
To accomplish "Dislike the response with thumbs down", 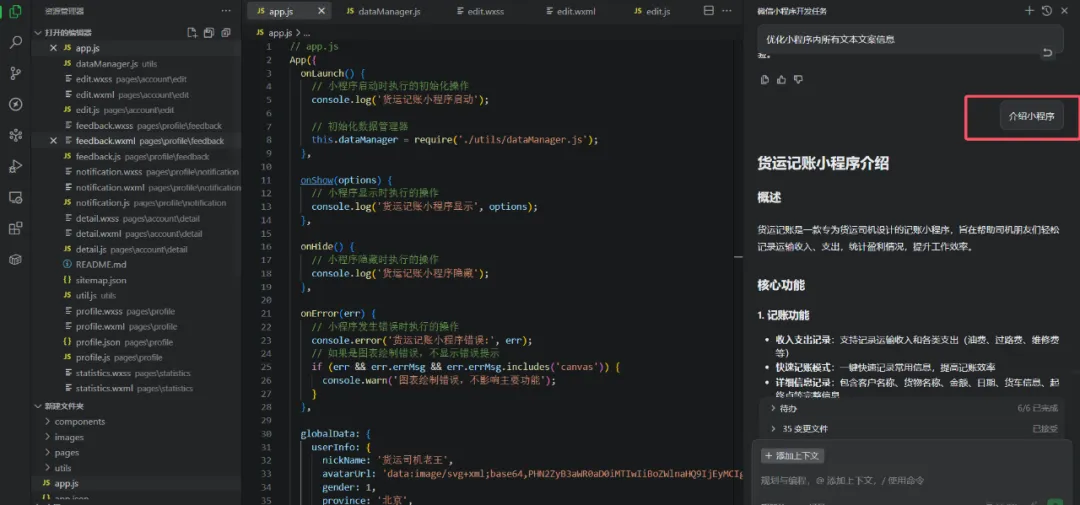I will coord(798,80).
